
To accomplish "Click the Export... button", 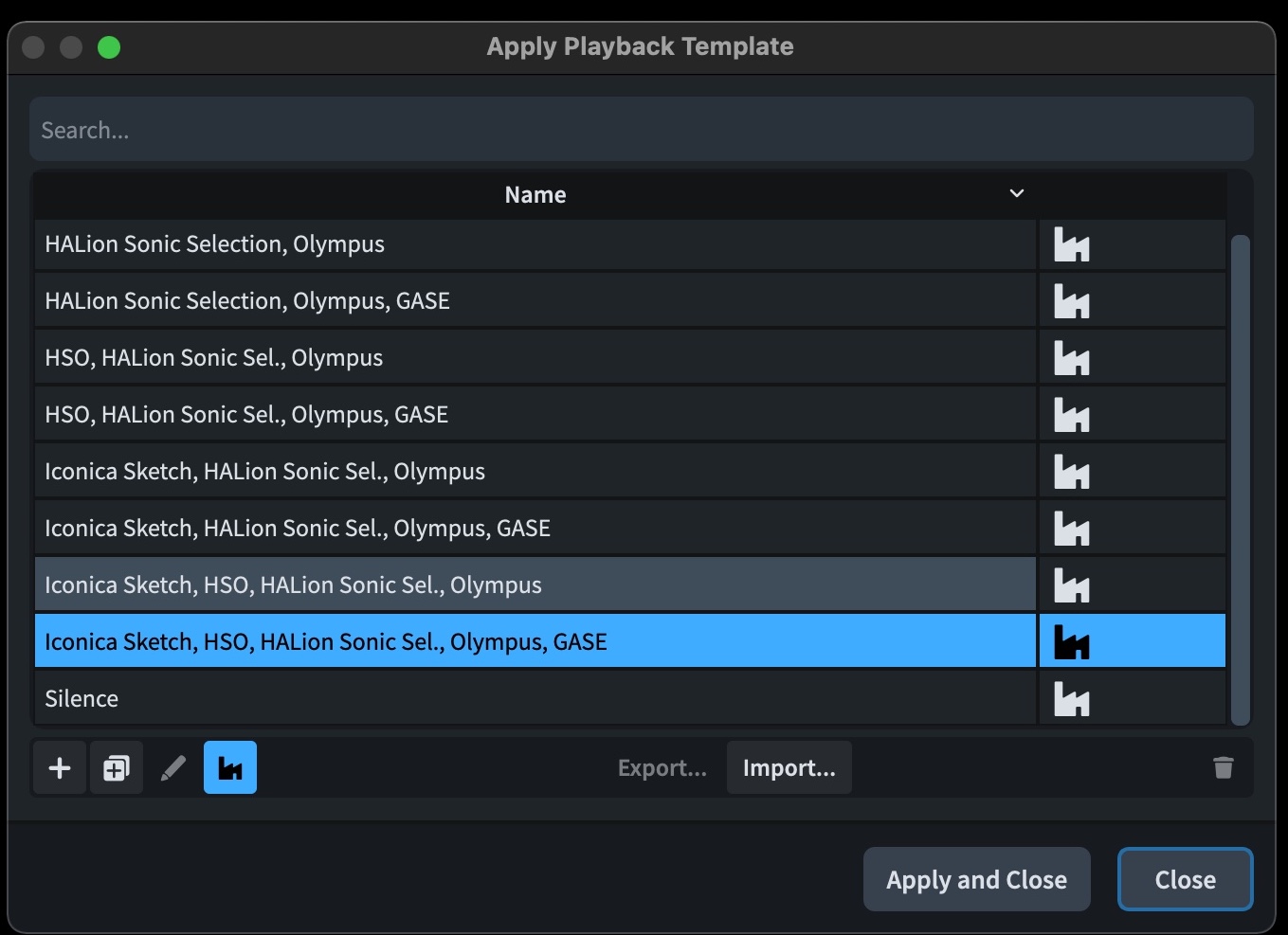I will tap(662, 767).
